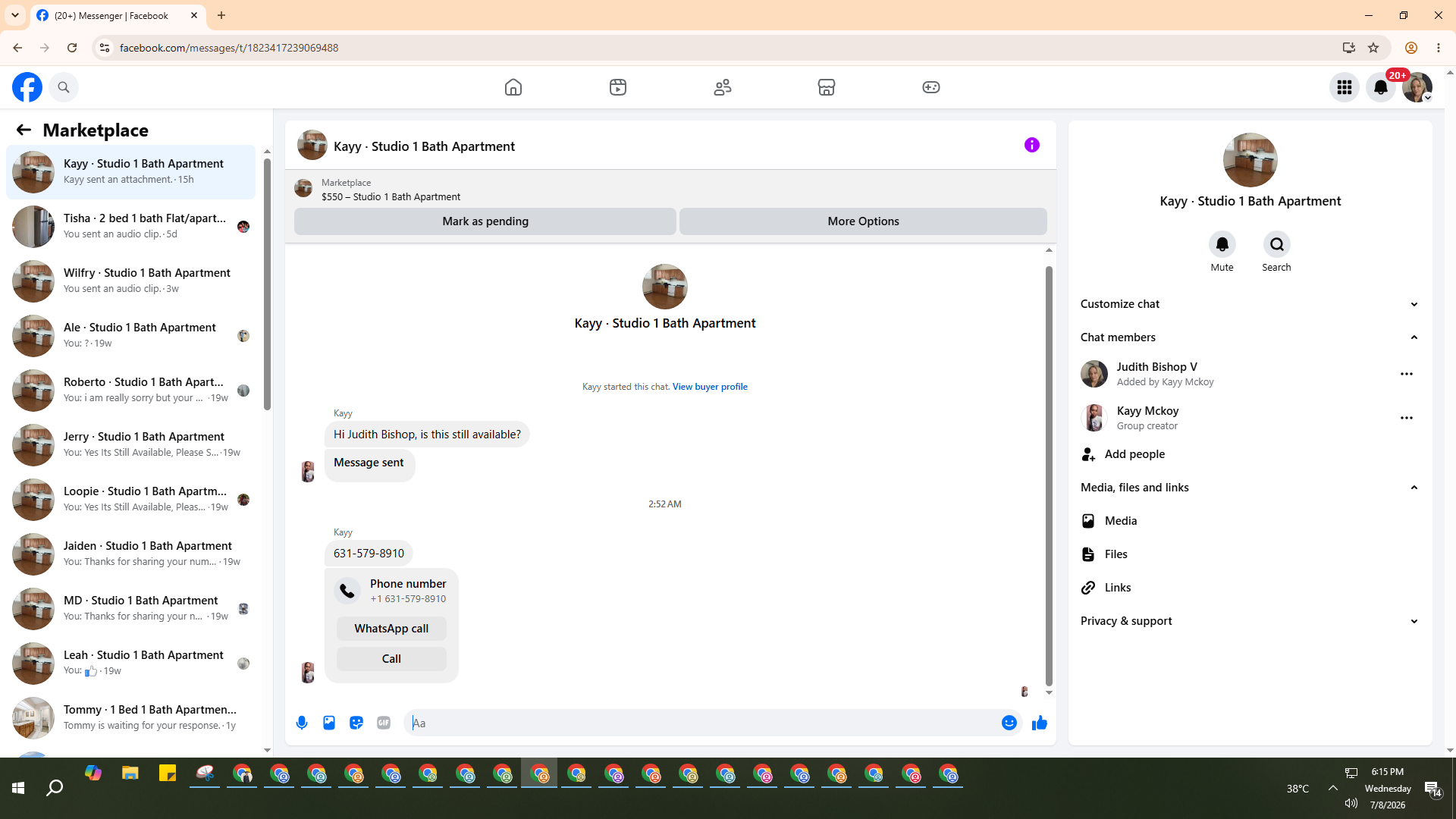Open a new browser tab
The height and width of the screenshot is (819, 1456).
coord(221,15)
